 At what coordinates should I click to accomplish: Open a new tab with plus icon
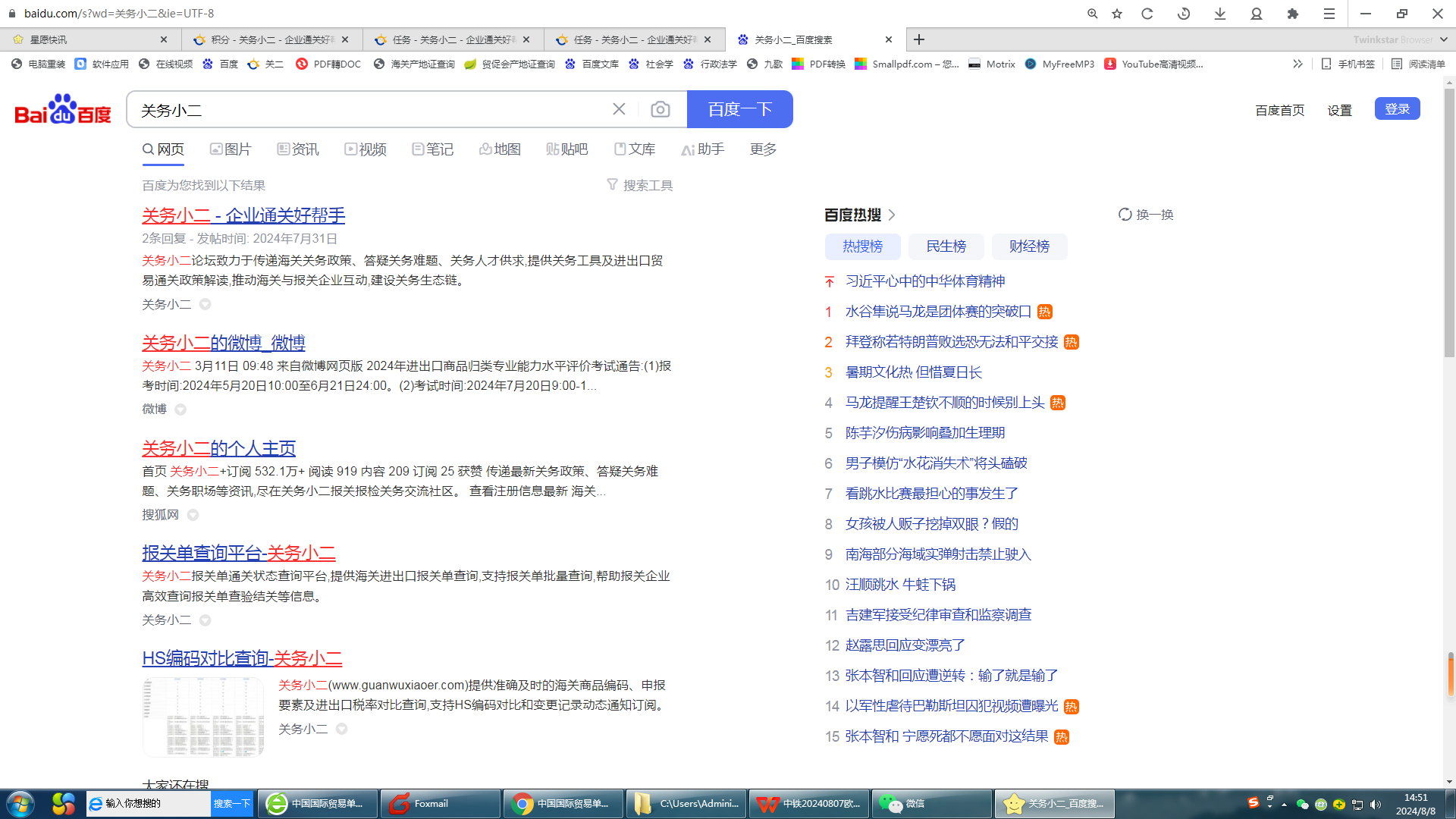tap(919, 39)
